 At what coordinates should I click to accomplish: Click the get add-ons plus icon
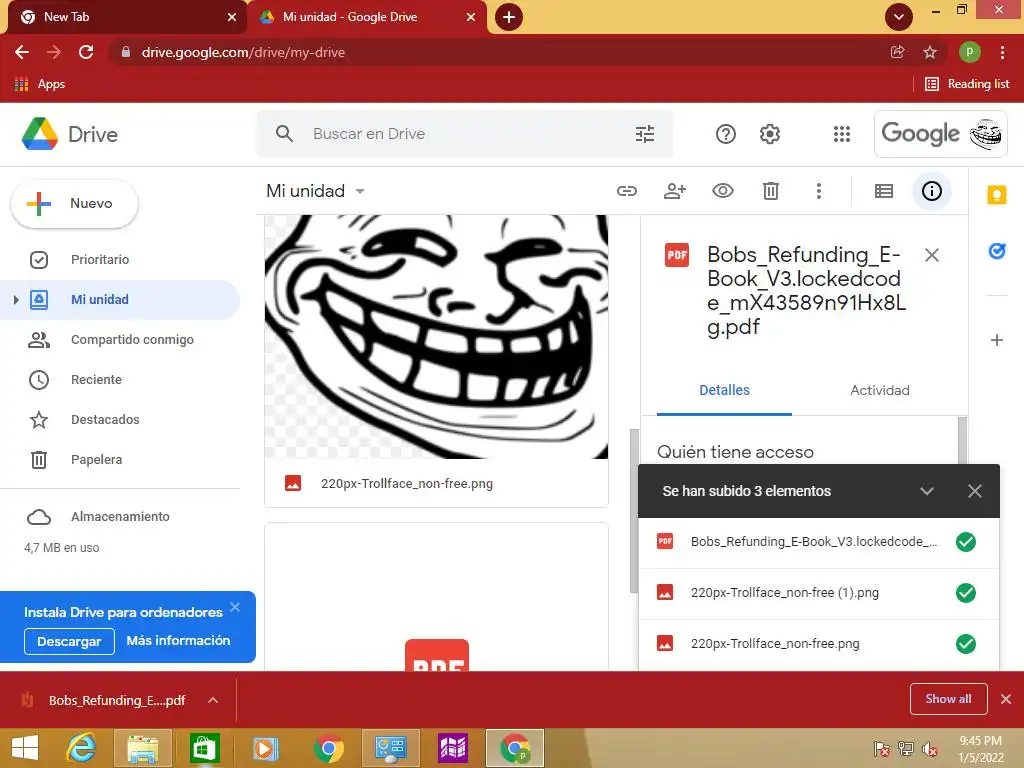pos(997,340)
